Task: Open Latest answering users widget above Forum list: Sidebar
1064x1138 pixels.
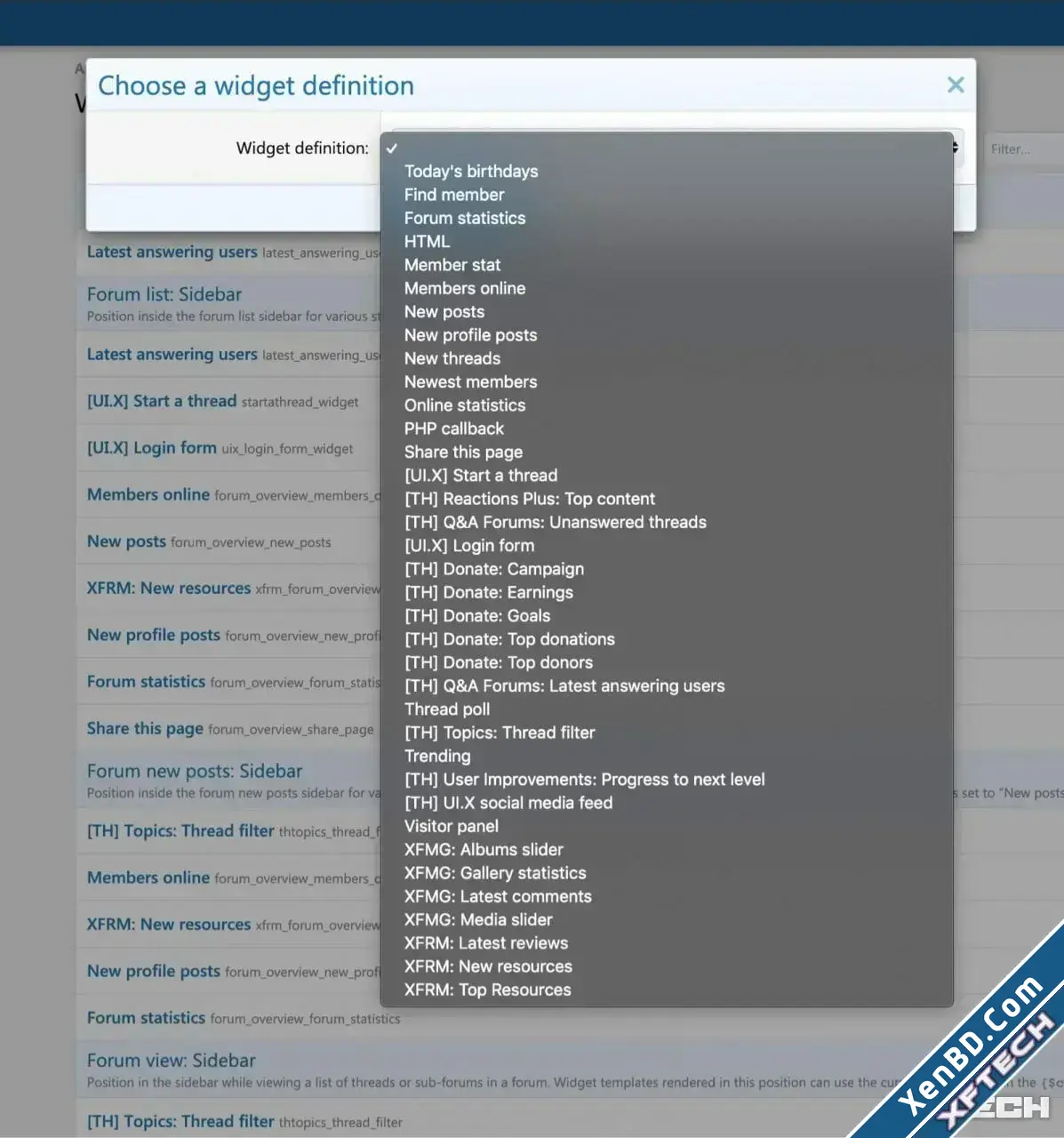Action: (172, 252)
